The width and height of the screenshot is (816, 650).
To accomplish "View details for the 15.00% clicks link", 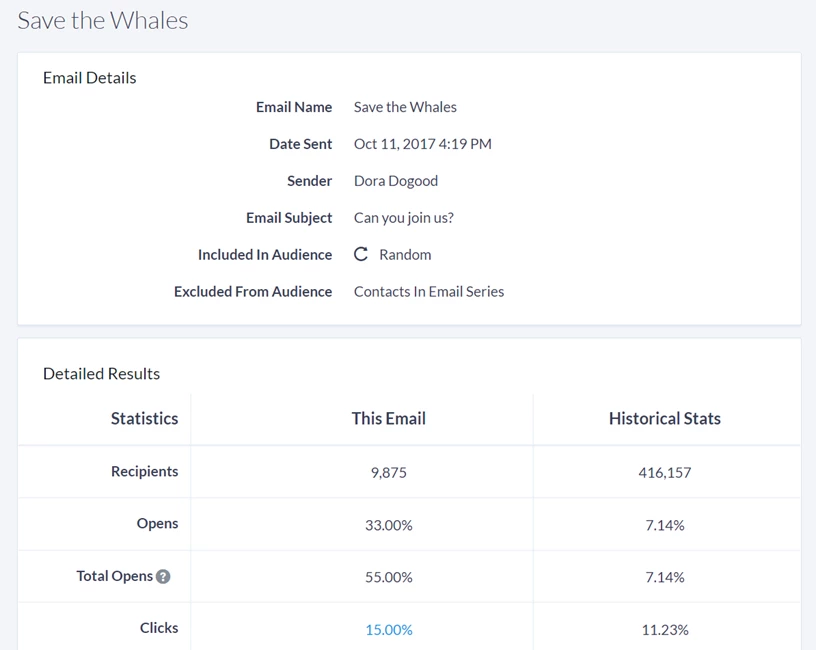I will coord(388,630).
